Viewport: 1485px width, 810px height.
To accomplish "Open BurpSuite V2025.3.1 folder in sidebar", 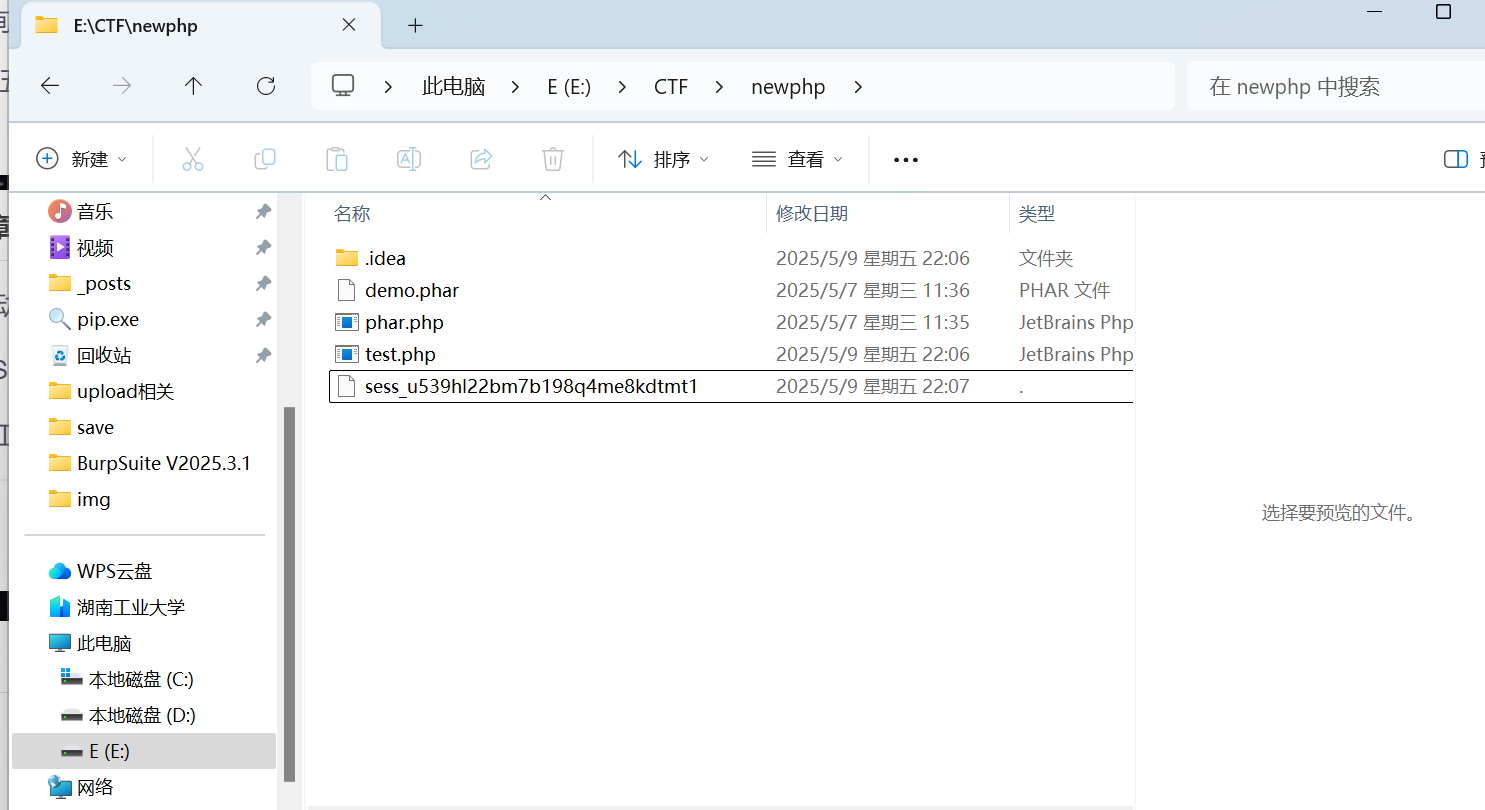I will pos(163,463).
